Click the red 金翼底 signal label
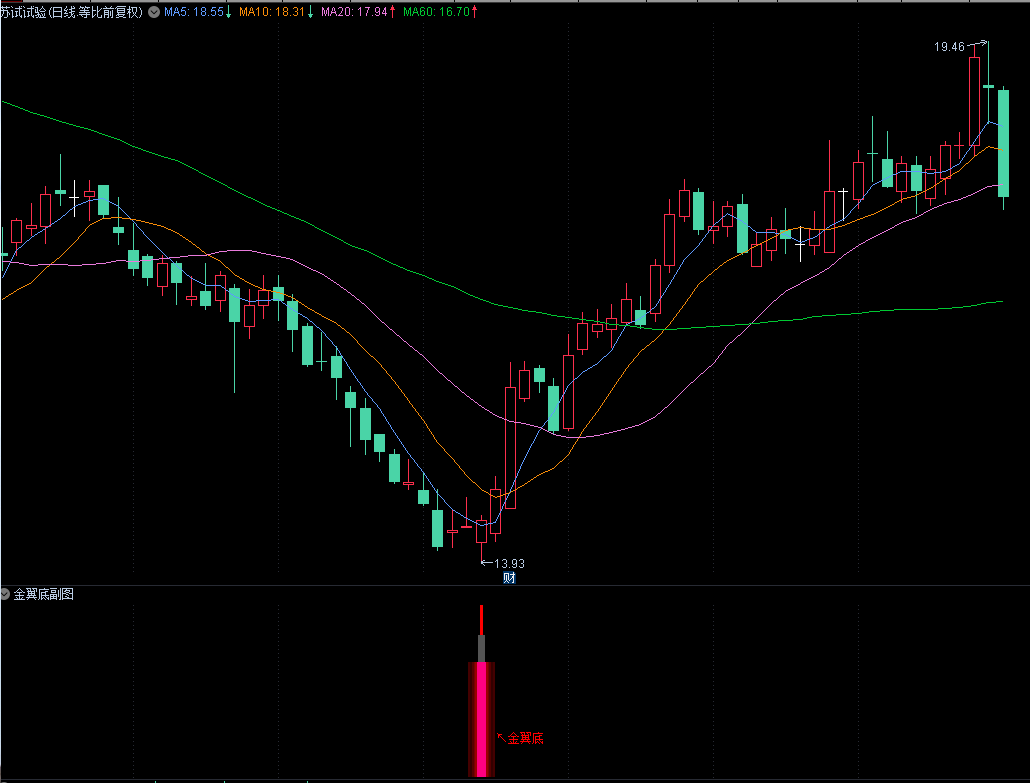The width and height of the screenshot is (1030, 783). (525, 738)
